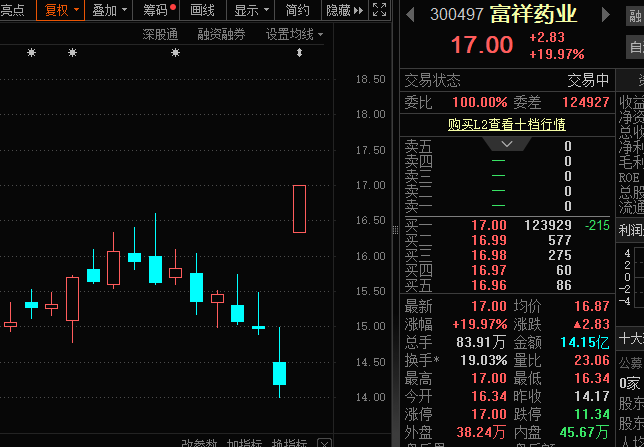Click the 融资融券 margin trading tag
The height and width of the screenshot is (447, 644).
(221, 34)
